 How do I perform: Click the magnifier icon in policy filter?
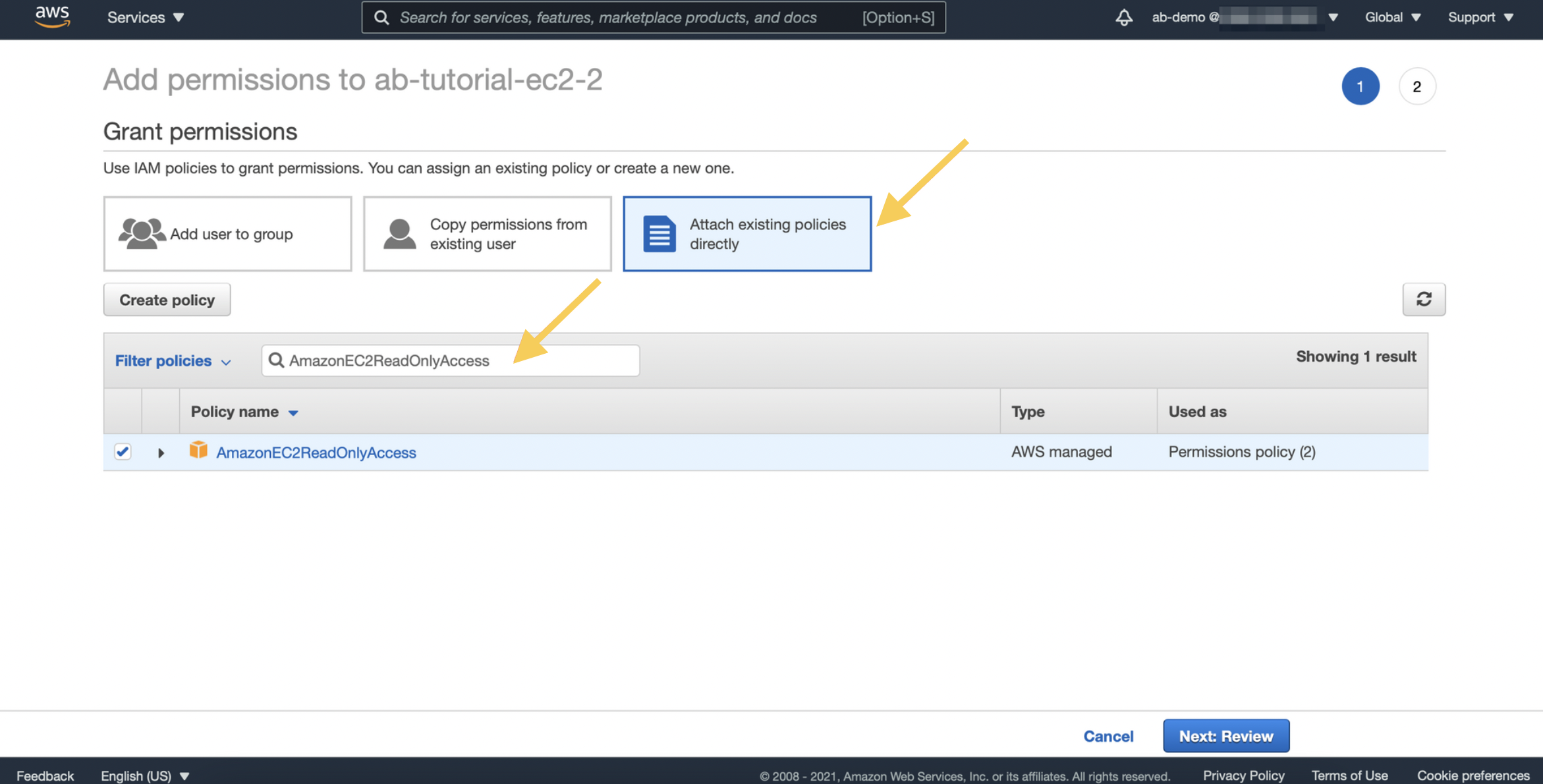[277, 360]
